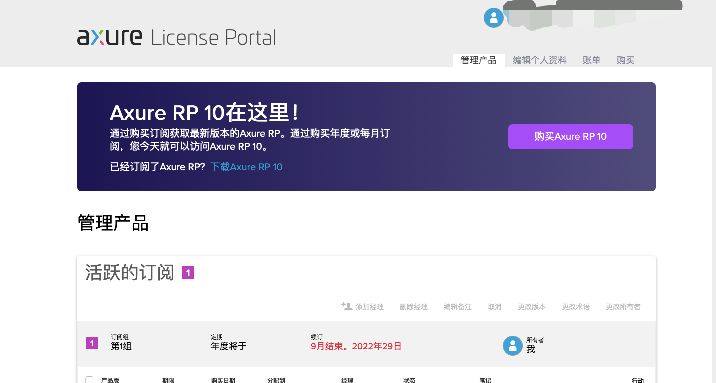Click 编辑备注 in the subscription toolbar
The width and height of the screenshot is (716, 383).
pos(457,307)
